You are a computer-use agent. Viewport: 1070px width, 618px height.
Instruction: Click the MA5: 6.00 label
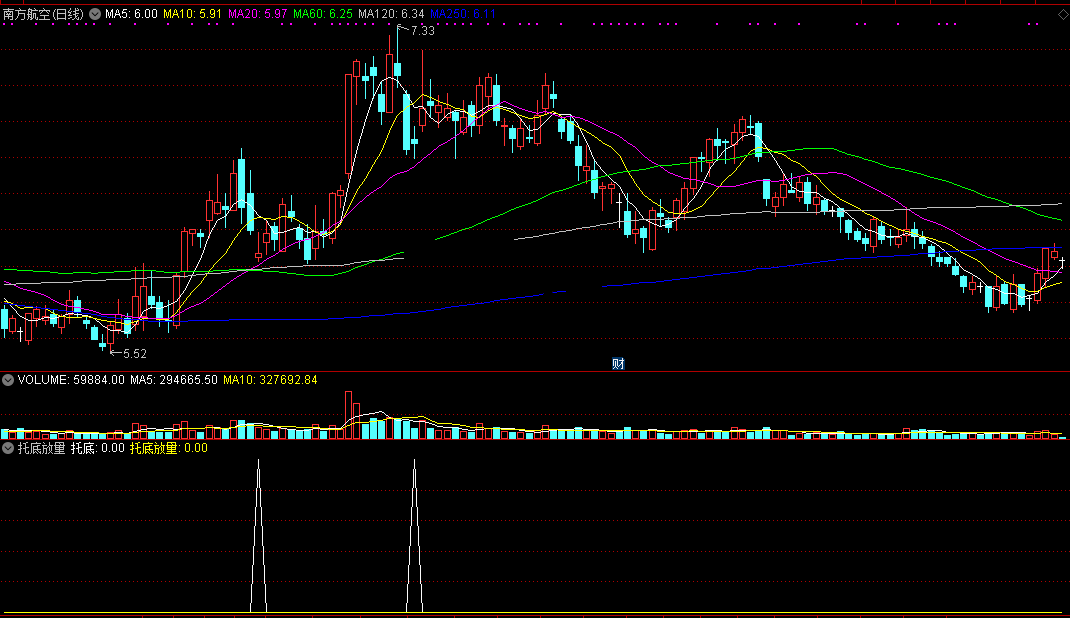131,14
